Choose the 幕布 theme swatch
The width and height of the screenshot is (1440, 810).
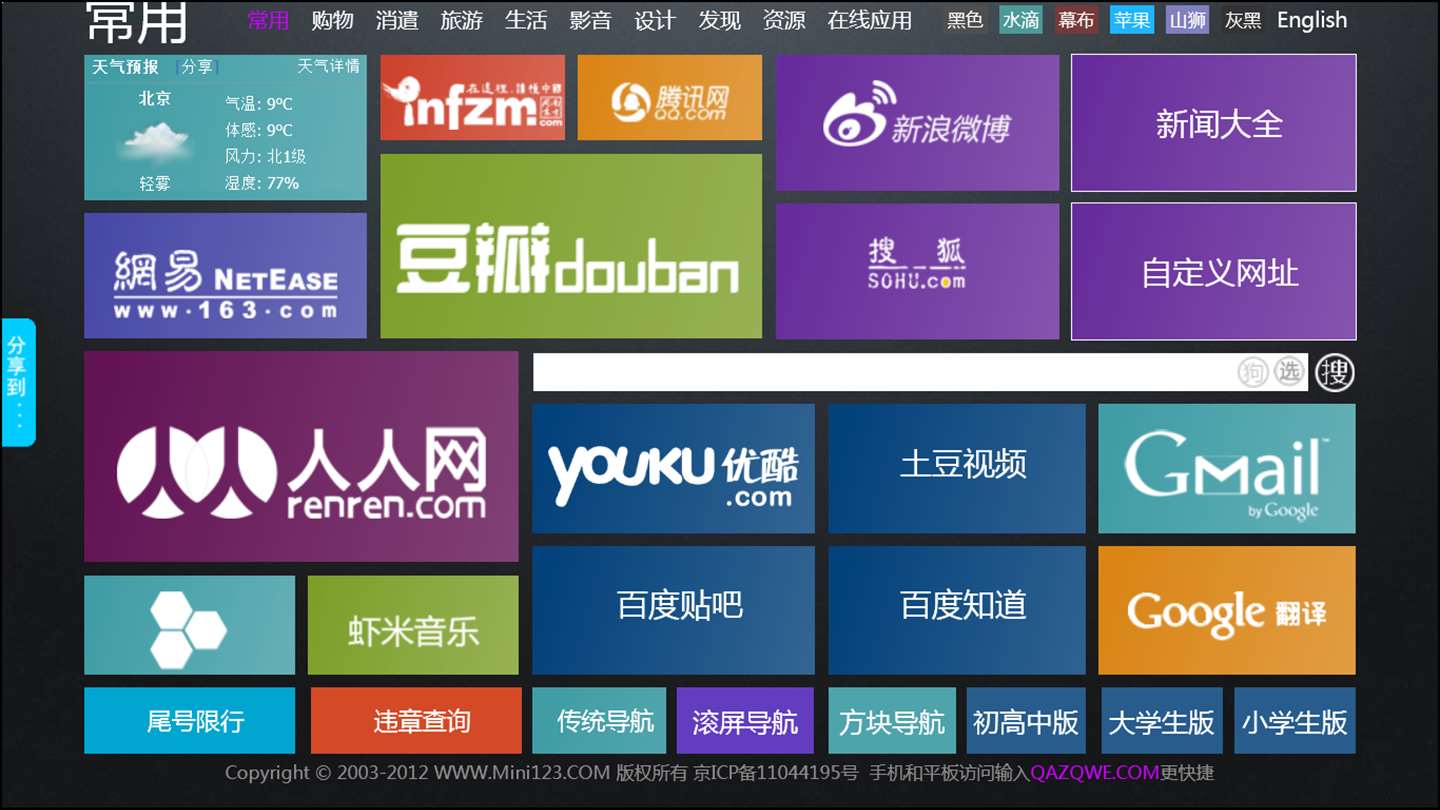pyautogui.click(x=1076, y=20)
